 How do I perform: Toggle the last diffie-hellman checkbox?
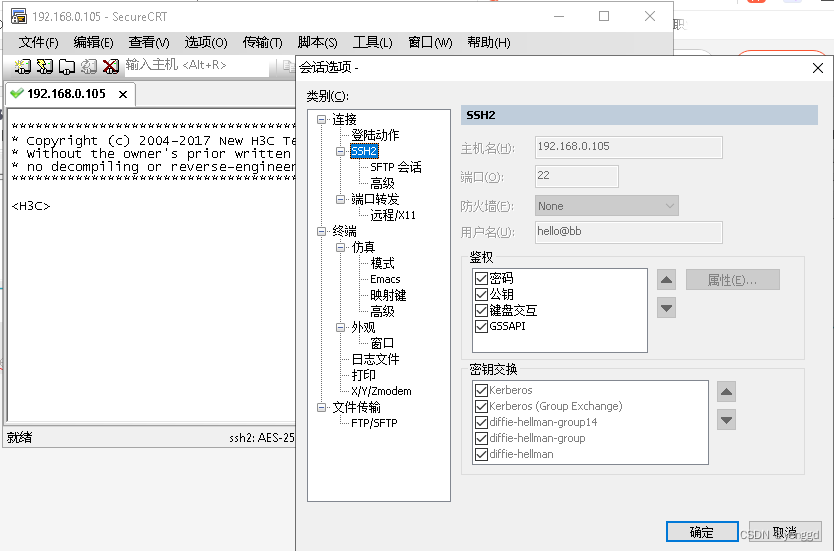click(x=481, y=454)
